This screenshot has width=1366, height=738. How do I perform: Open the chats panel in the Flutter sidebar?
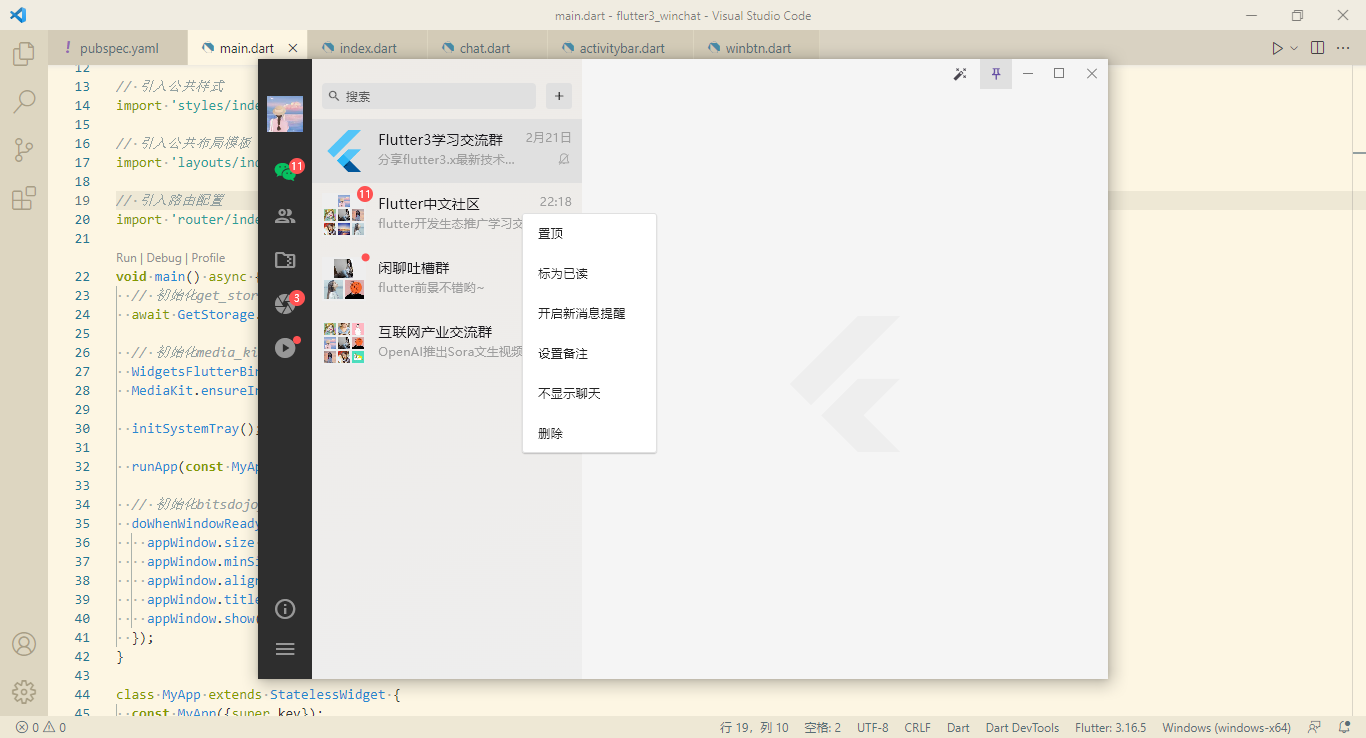pyautogui.click(x=285, y=170)
